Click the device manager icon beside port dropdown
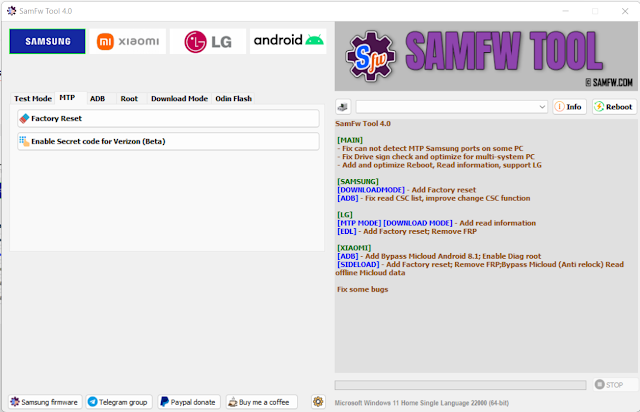Image resolution: width=640 pixels, height=412 pixels. [343, 107]
